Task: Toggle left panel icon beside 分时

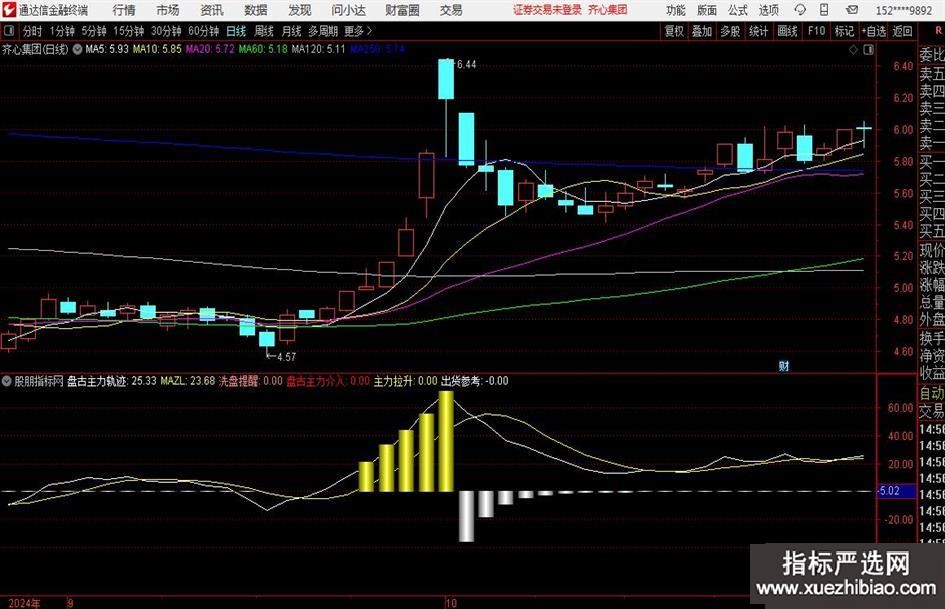Action: (9, 31)
